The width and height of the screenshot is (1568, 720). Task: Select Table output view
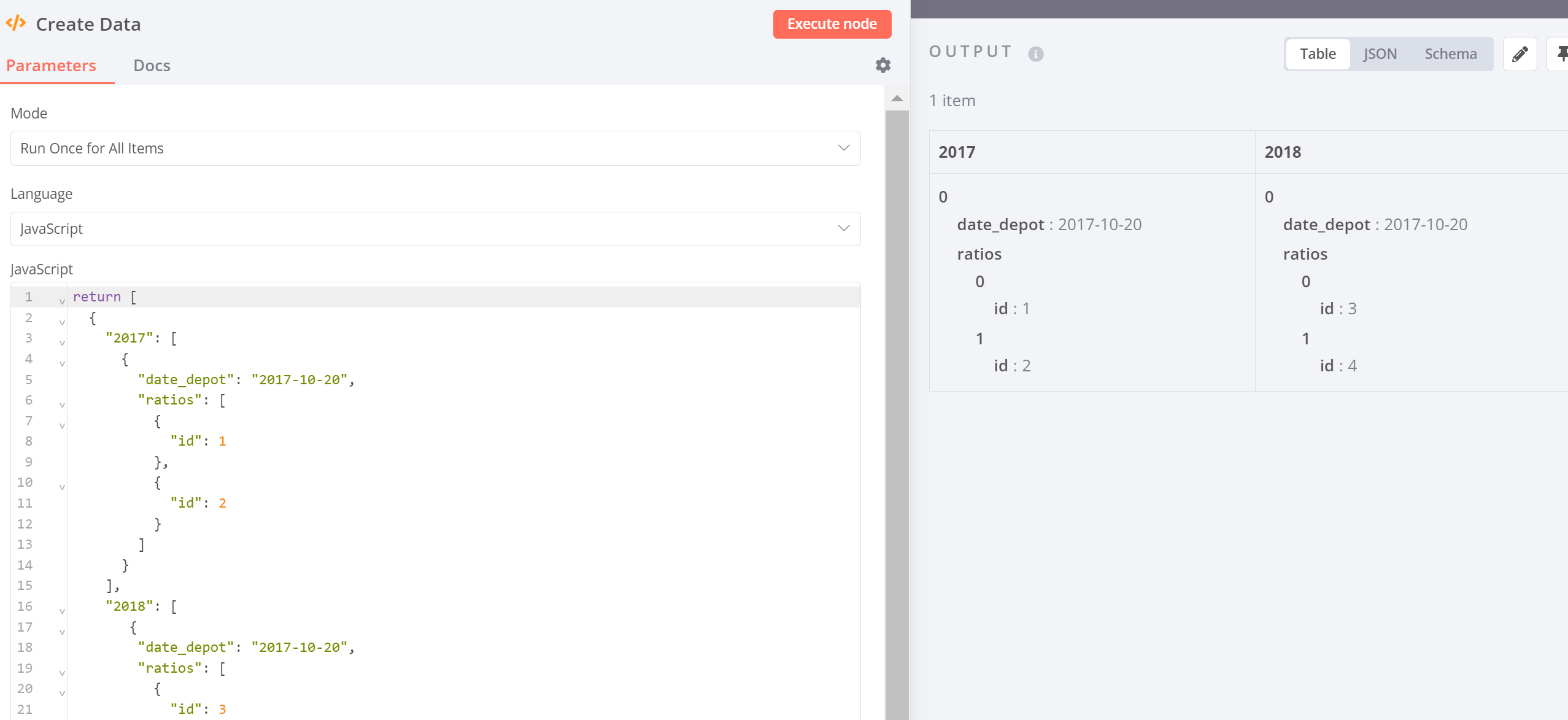[1317, 54]
